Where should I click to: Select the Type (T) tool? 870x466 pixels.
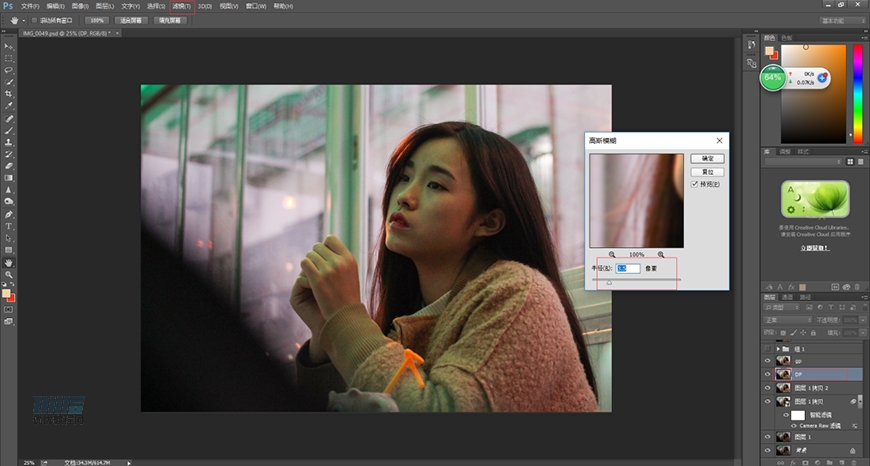9,226
